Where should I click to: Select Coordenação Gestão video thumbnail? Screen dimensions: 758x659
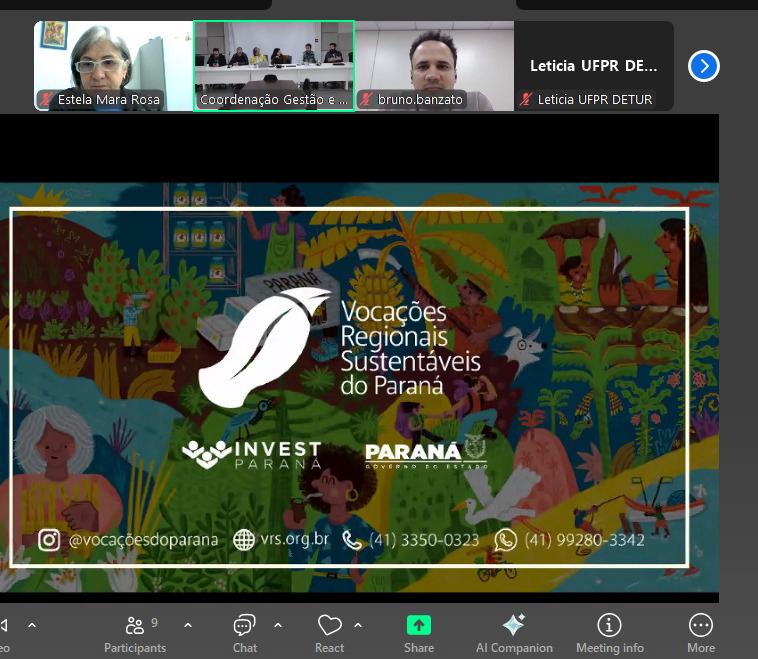[274, 66]
